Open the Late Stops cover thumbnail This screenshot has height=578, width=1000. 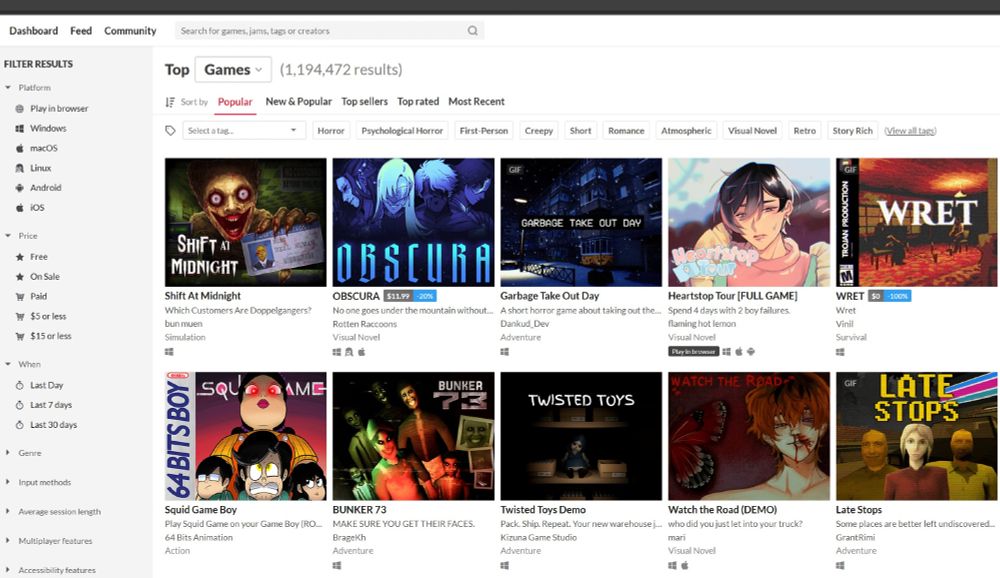[x=916, y=436]
